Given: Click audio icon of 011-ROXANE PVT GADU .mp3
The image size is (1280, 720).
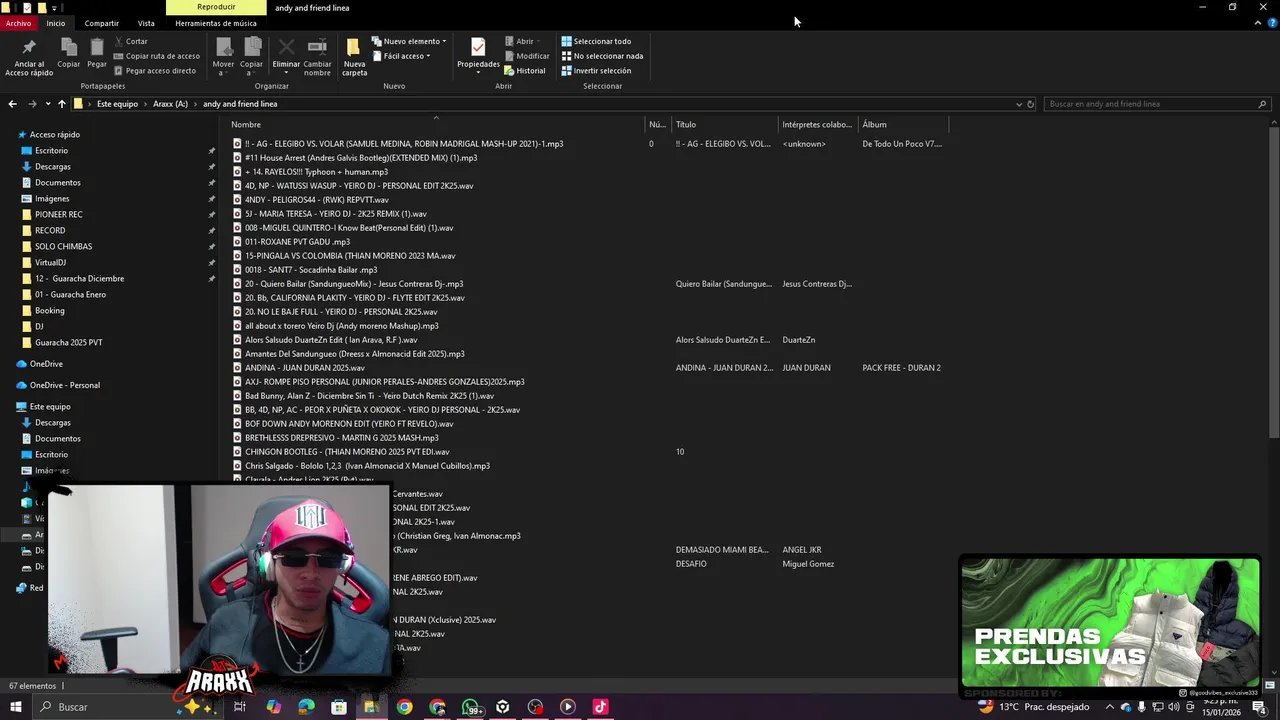Looking at the screenshot, I should 237,242.
